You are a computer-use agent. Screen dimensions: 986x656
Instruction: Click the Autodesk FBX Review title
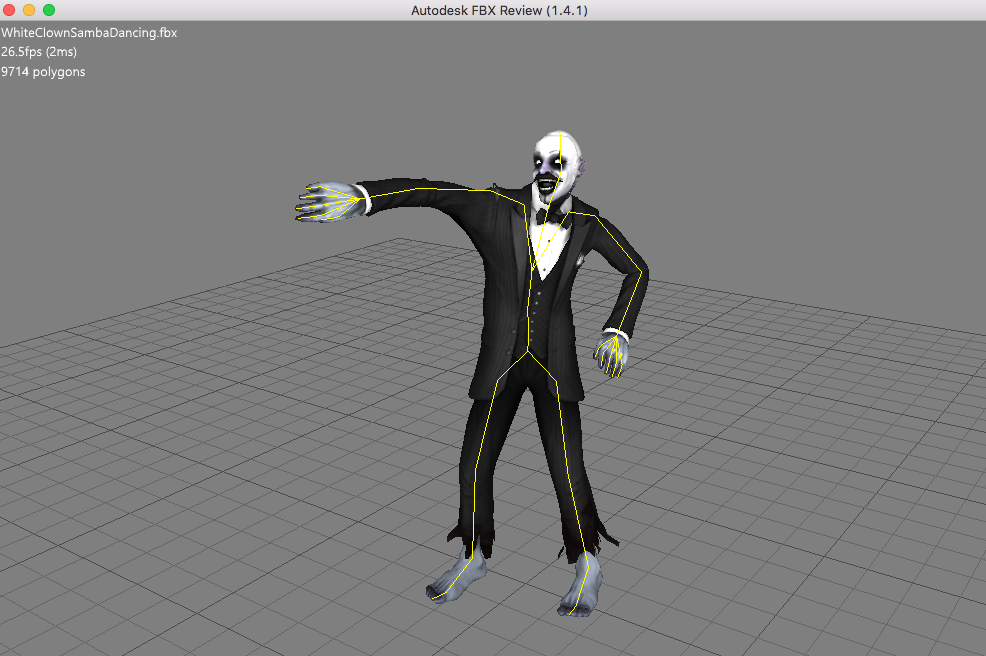(x=499, y=11)
